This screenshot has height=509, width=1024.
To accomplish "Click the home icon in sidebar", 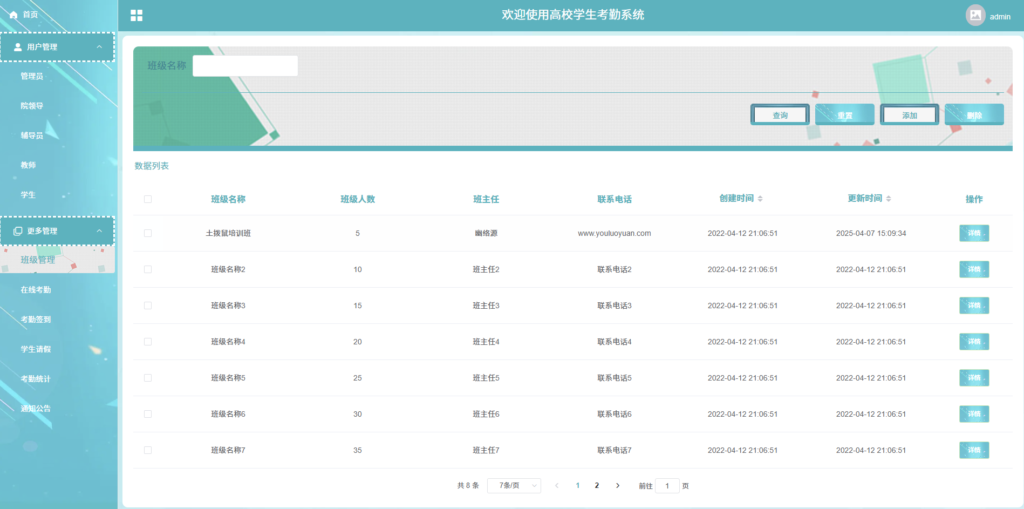I will (x=13, y=14).
